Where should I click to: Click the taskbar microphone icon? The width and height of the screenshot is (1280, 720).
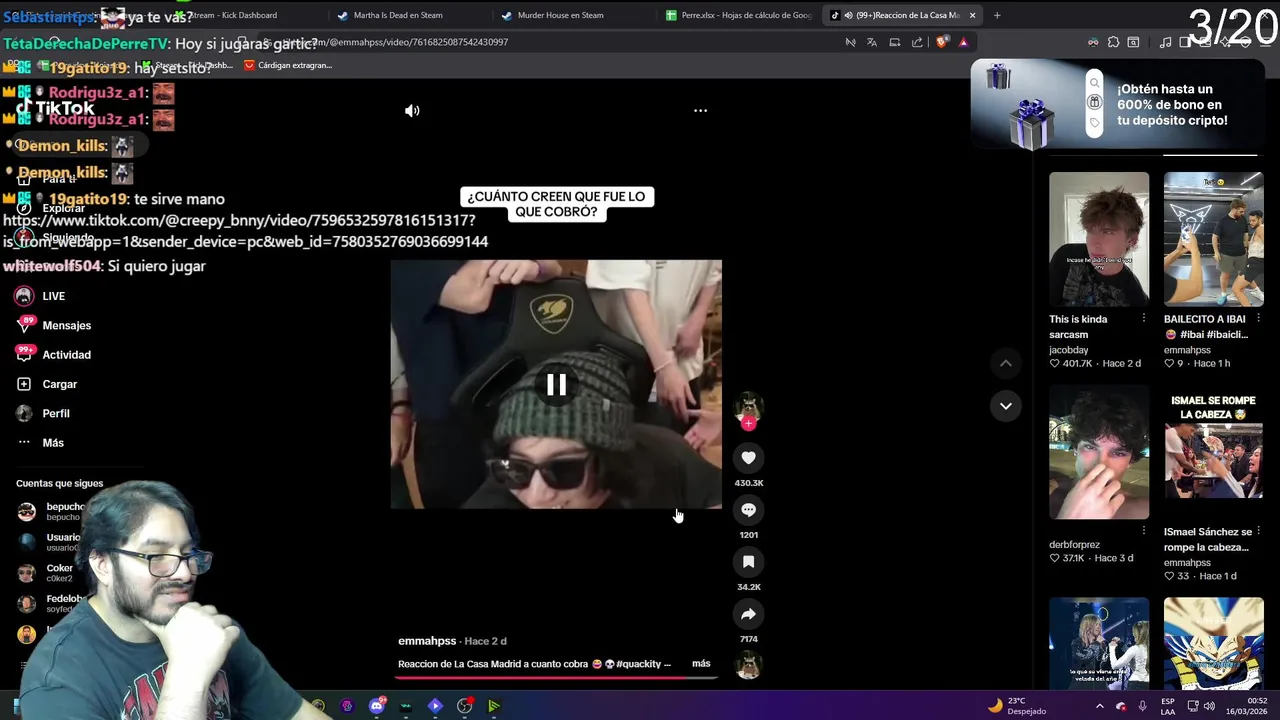point(1142,706)
